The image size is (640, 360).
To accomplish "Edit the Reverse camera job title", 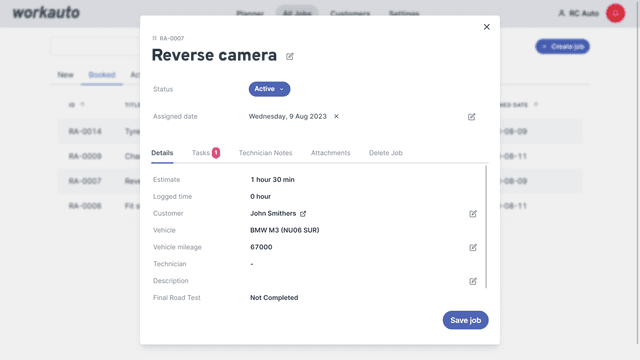I will [x=289, y=56].
